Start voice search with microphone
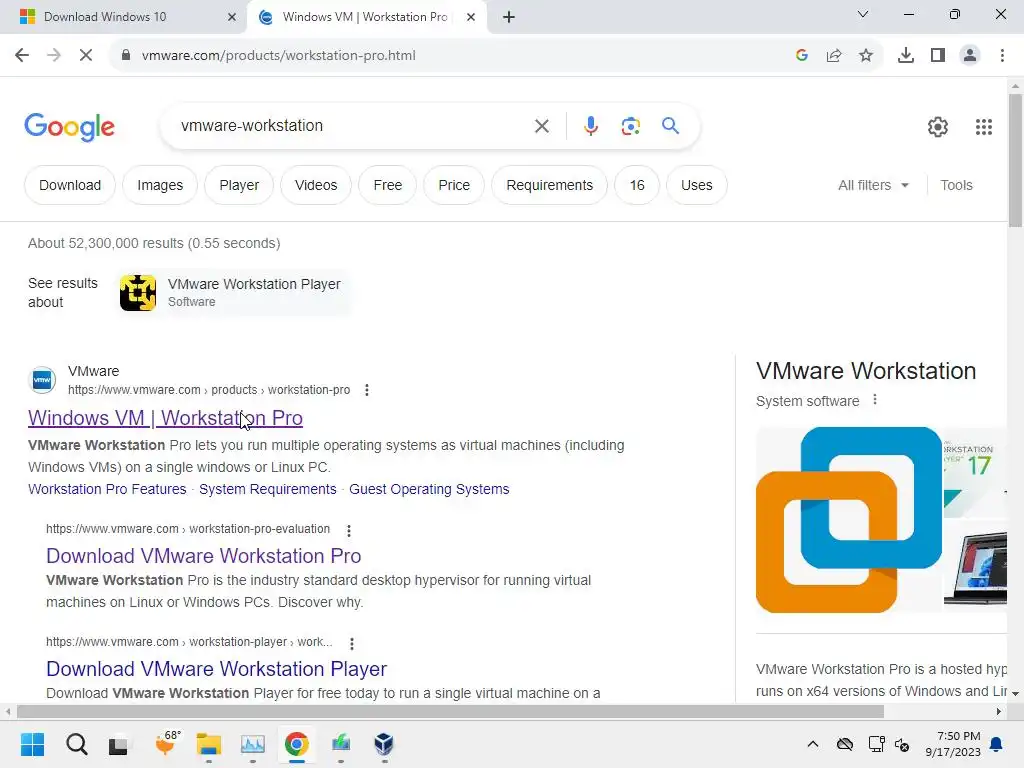This screenshot has height=768, width=1024. click(591, 126)
